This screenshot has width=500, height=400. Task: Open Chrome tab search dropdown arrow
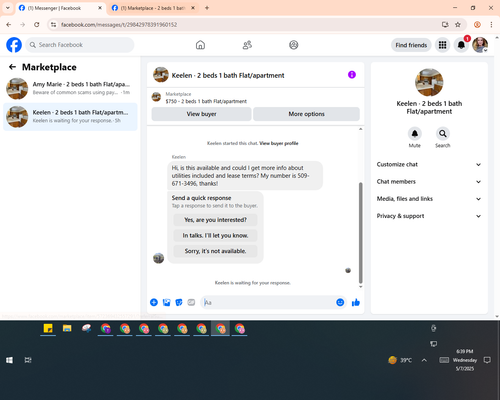click(8, 8)
